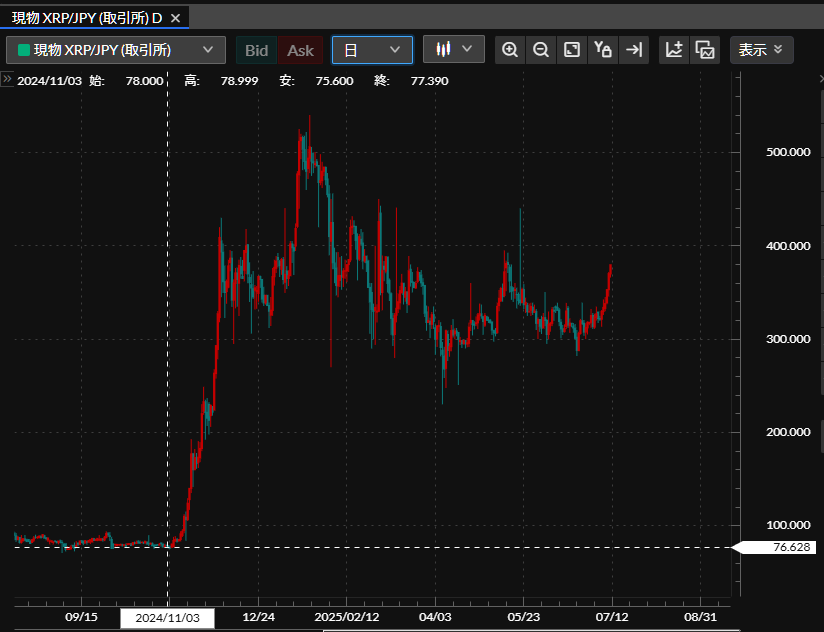Image resolution: width=824 pixels, height=632 pixels.
Task: Click the 2025/02/12 date axis label
Action: (346, 617)
